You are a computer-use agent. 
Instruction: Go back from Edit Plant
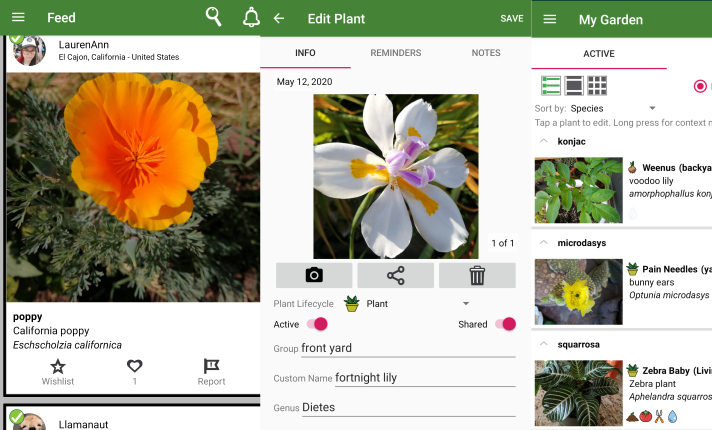(x=279, y=19)
